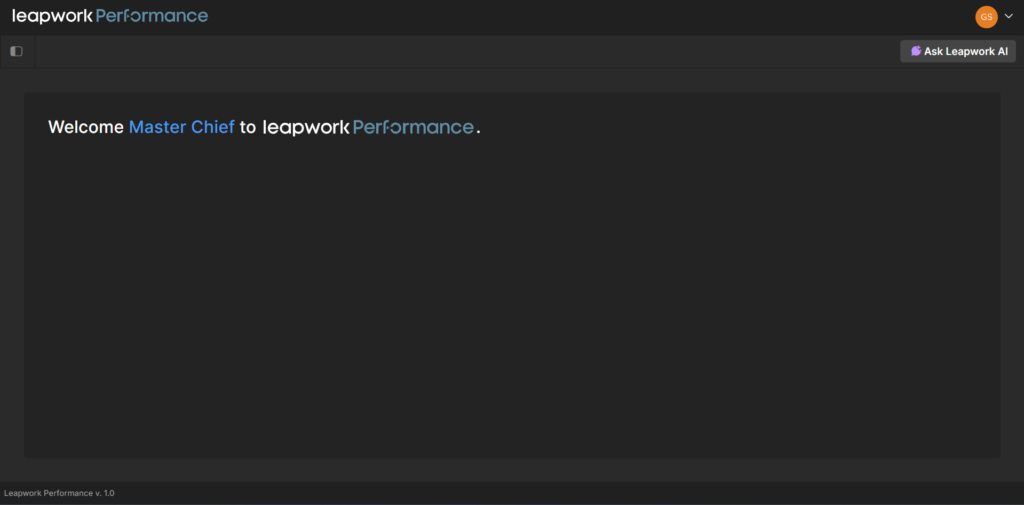Click the empty footer bar right of version text
Image resolution: width=1024 pixels, height=505 pixels.
click(x=600, y=493)
